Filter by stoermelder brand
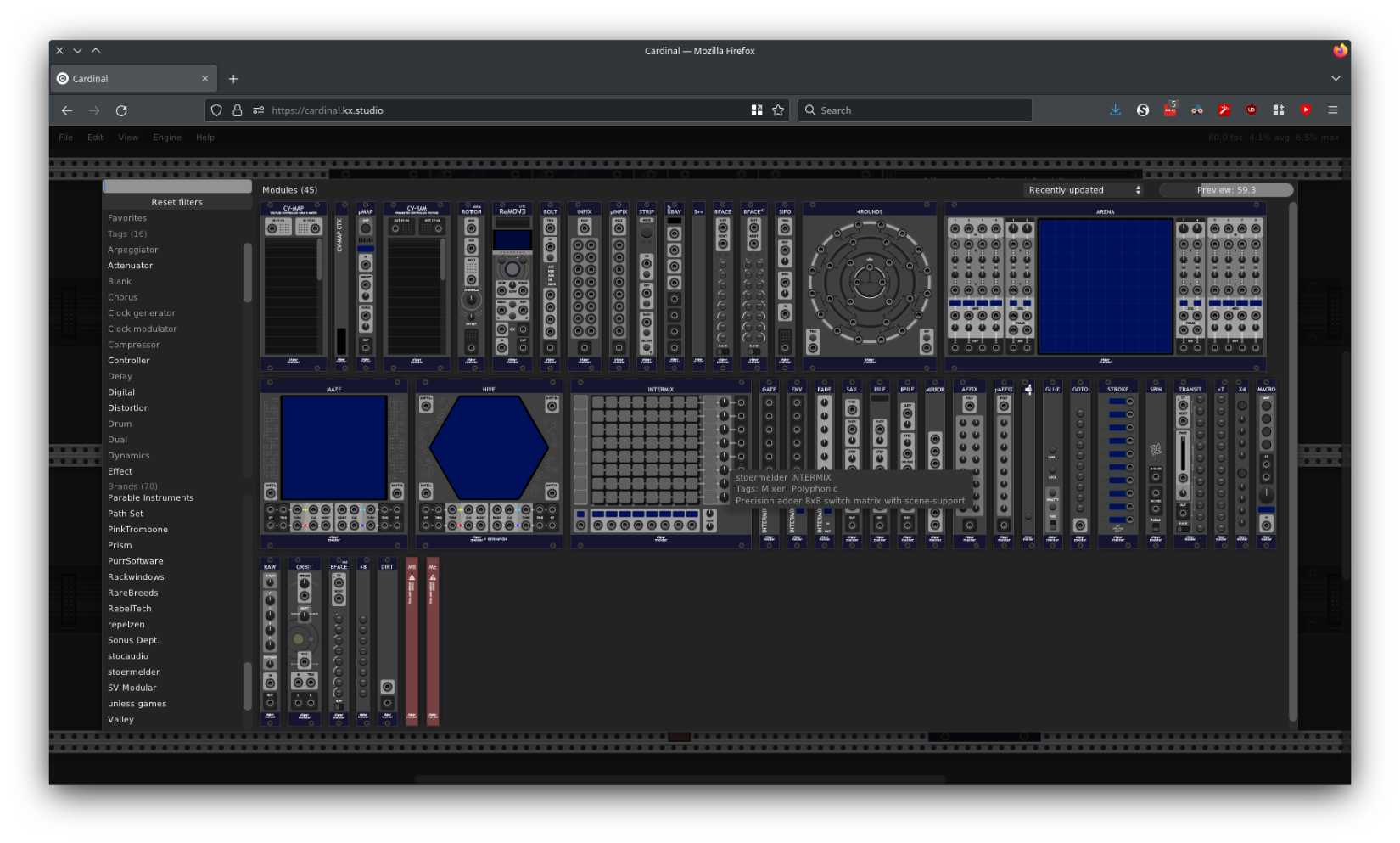This screenshot has width=1400, height=843. pyautogui.click(x=133, y=672)
